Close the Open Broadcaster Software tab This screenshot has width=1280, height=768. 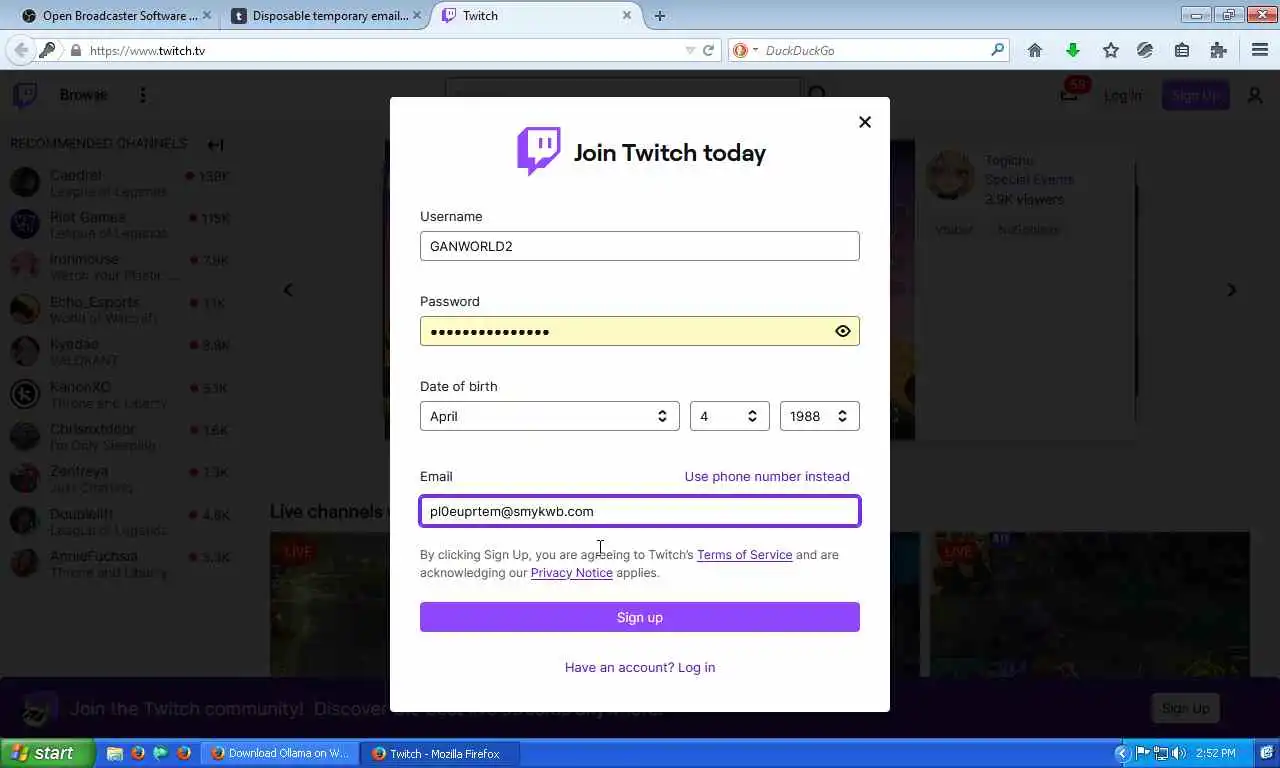[207, 15]
